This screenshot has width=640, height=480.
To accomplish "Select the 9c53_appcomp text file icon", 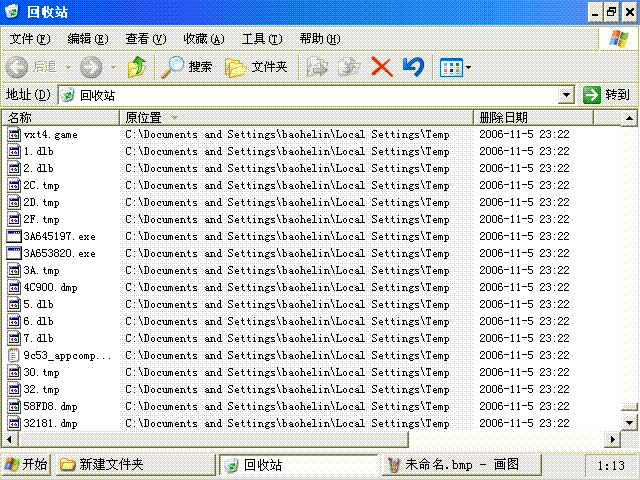I will click(14, 356).
